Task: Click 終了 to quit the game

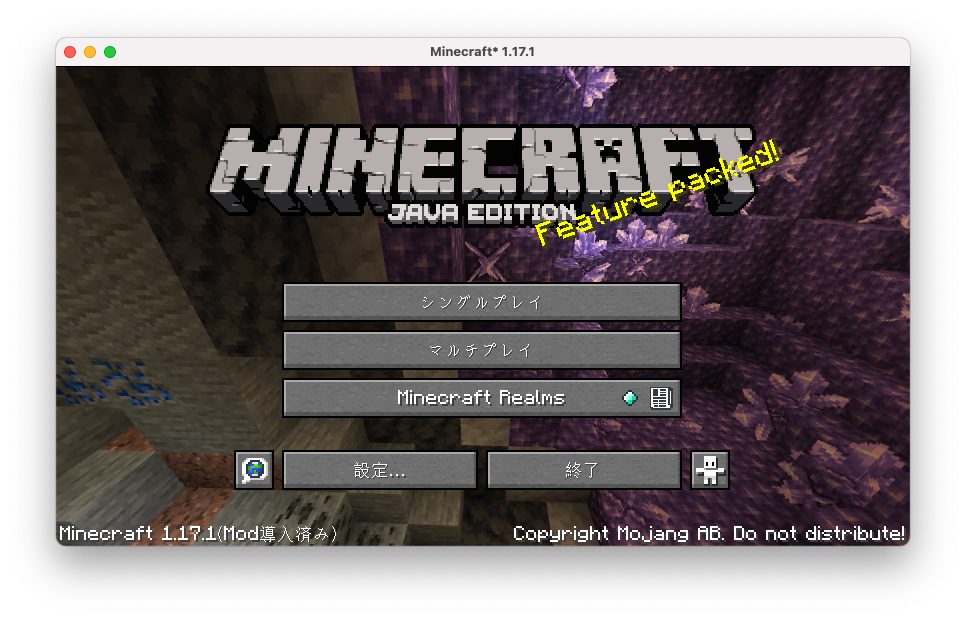Action: (x=584, y=470)
